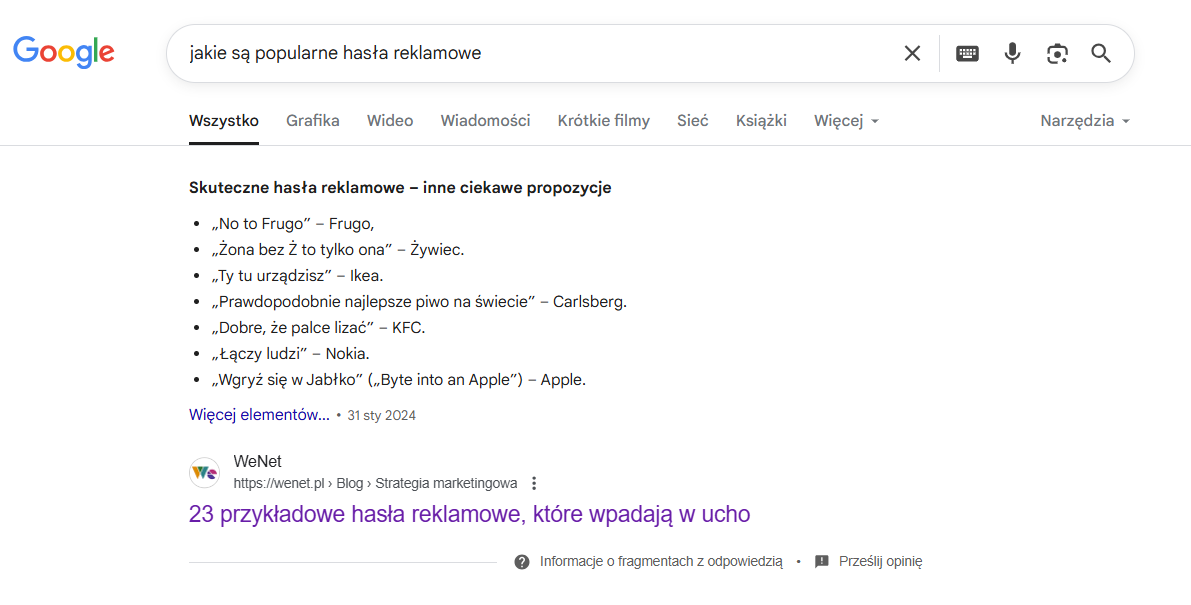Click the "Więcej elementów..." link

tap(259, 415)
